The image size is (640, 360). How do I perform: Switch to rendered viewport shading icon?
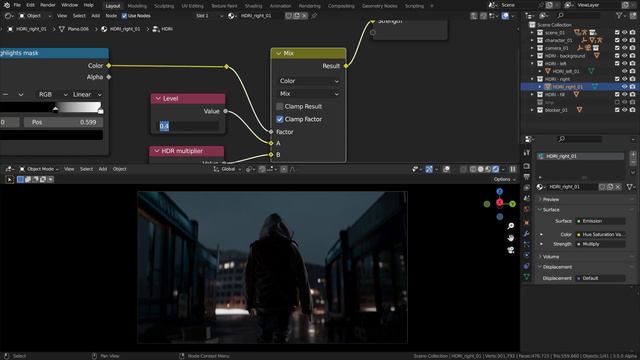[496, 169]
